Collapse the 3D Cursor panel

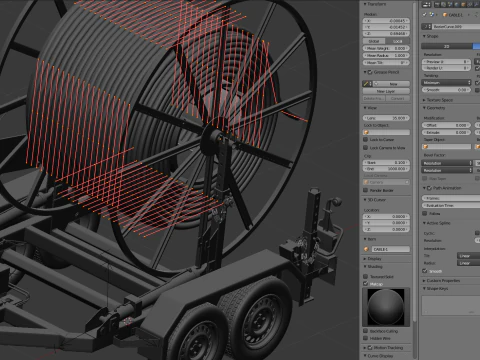tap(365, 200)
